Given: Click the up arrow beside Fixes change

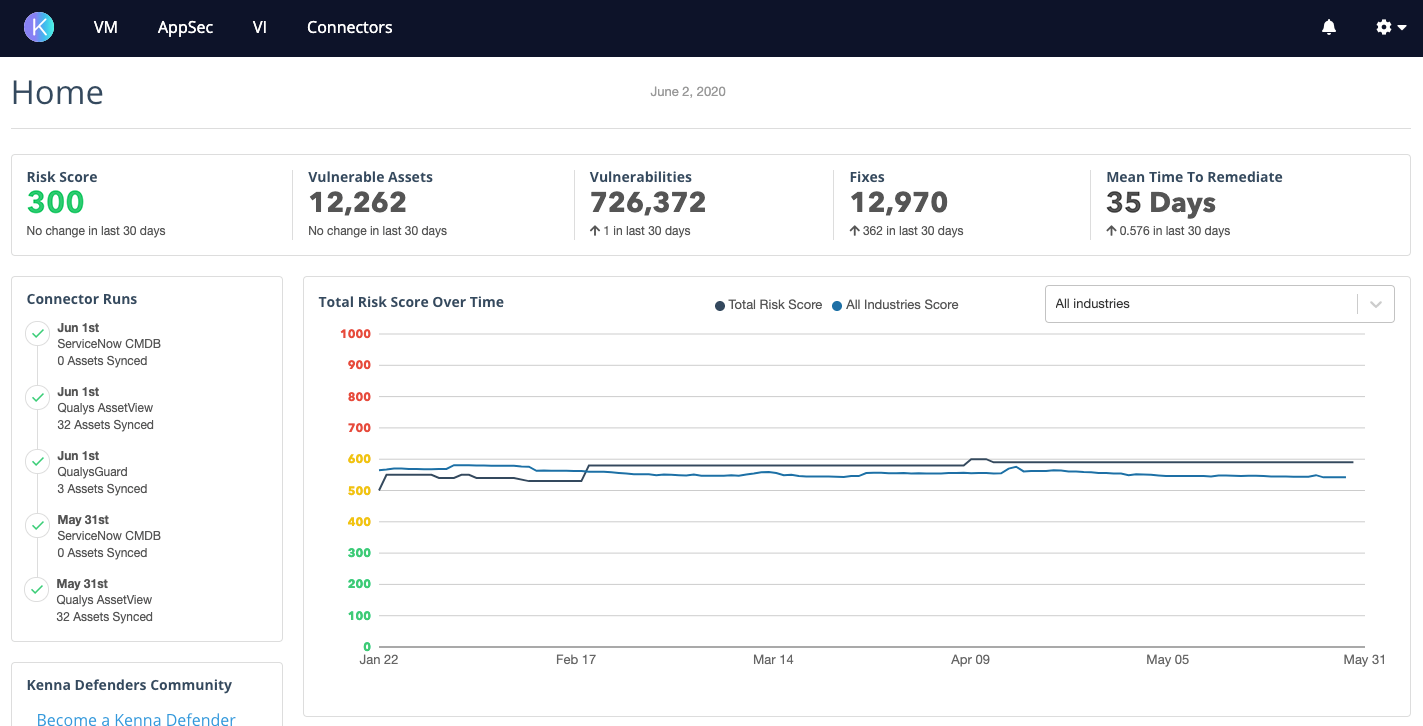Looking at the screenshot, I should tap(855, 231).
